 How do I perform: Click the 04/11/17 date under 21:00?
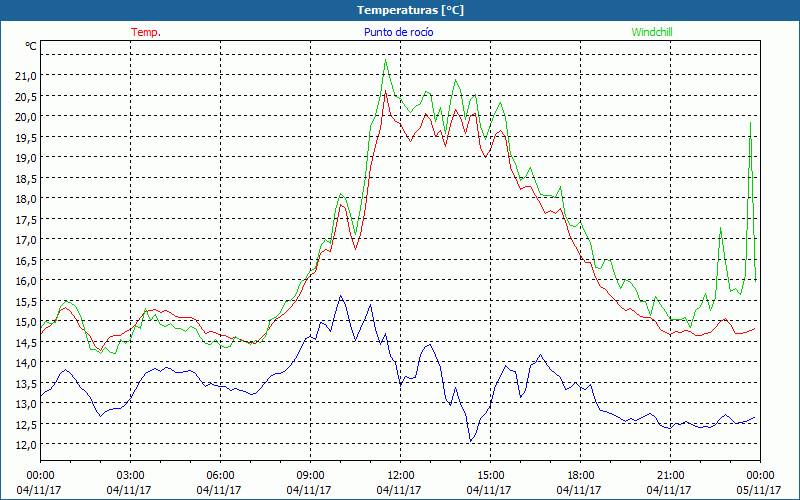coord(669,490)
